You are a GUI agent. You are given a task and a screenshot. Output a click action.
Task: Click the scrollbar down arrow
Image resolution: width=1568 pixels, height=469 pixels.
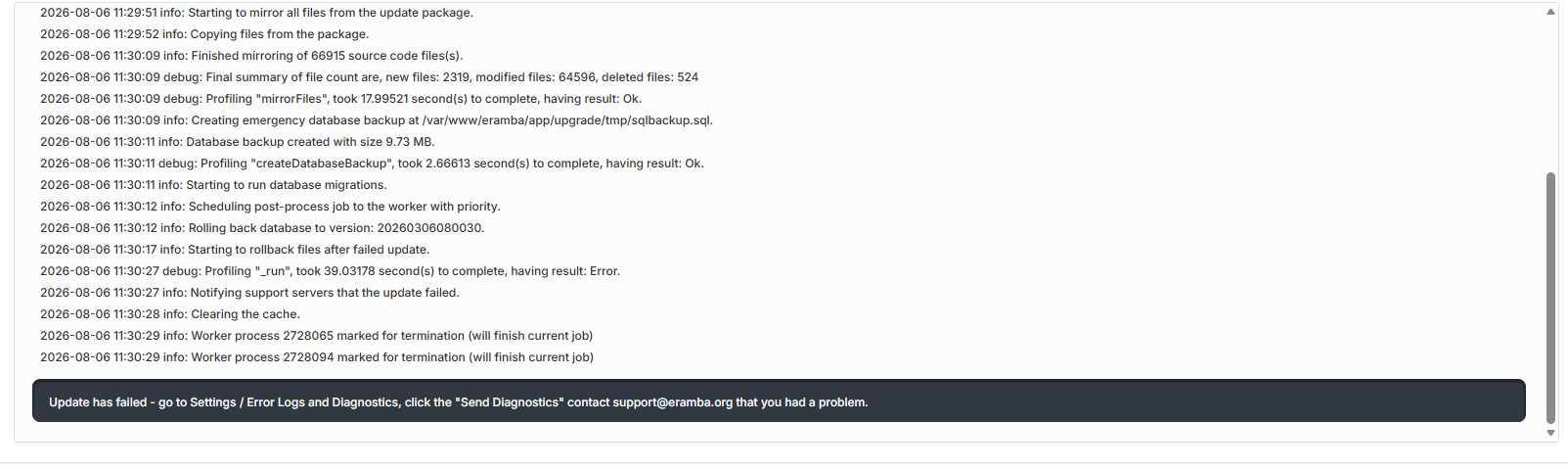(1550, 433)
